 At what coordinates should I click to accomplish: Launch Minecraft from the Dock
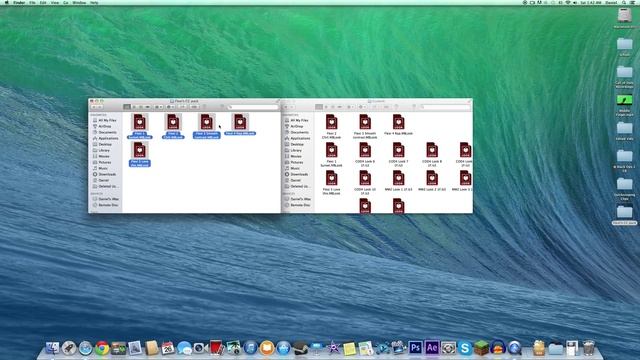point(481,348)
